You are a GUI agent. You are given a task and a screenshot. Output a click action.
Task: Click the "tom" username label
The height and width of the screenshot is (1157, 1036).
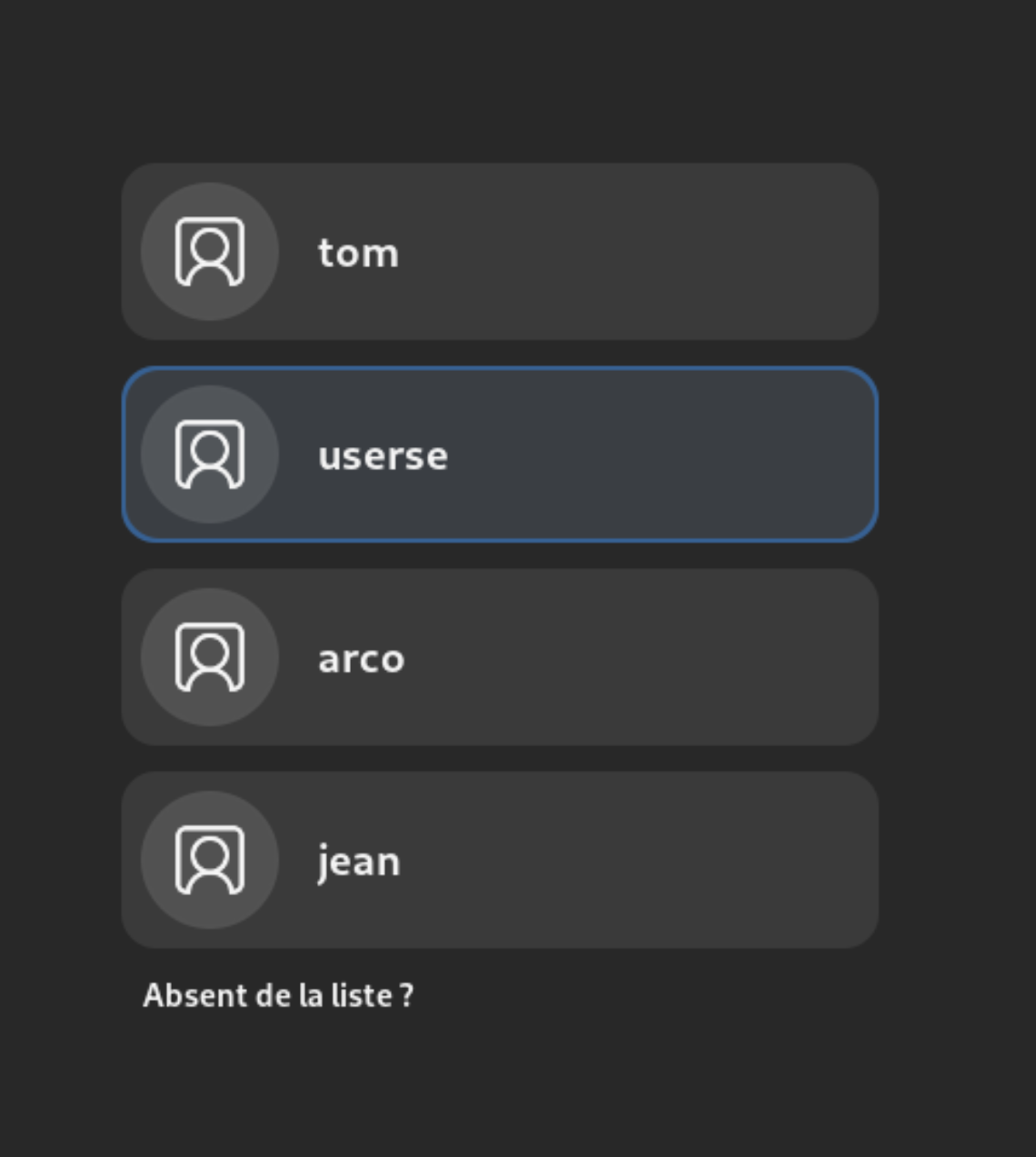click(358, 254)
